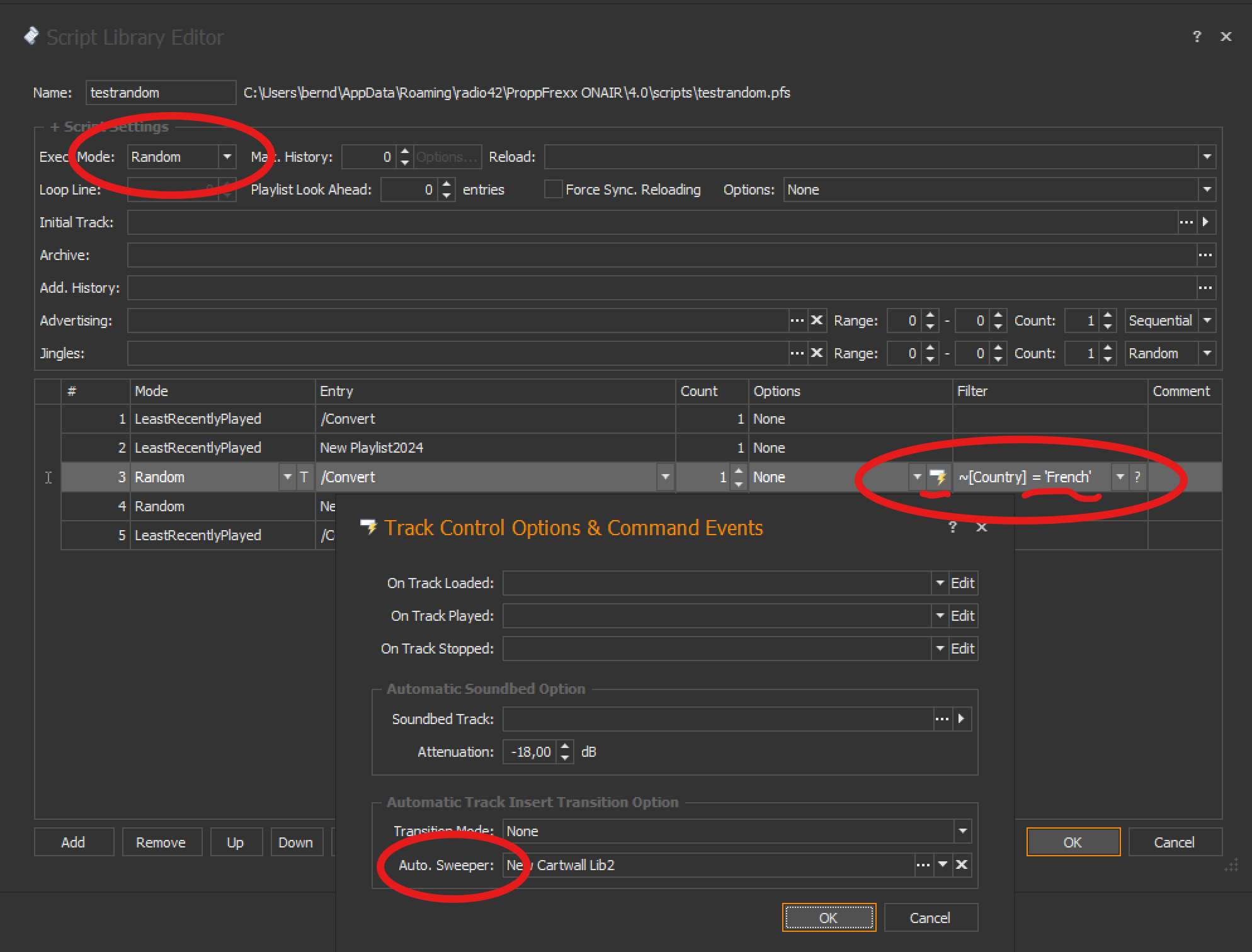Clear the Advertising field with X
1252x952 pixels.
(x=817, y=320)
